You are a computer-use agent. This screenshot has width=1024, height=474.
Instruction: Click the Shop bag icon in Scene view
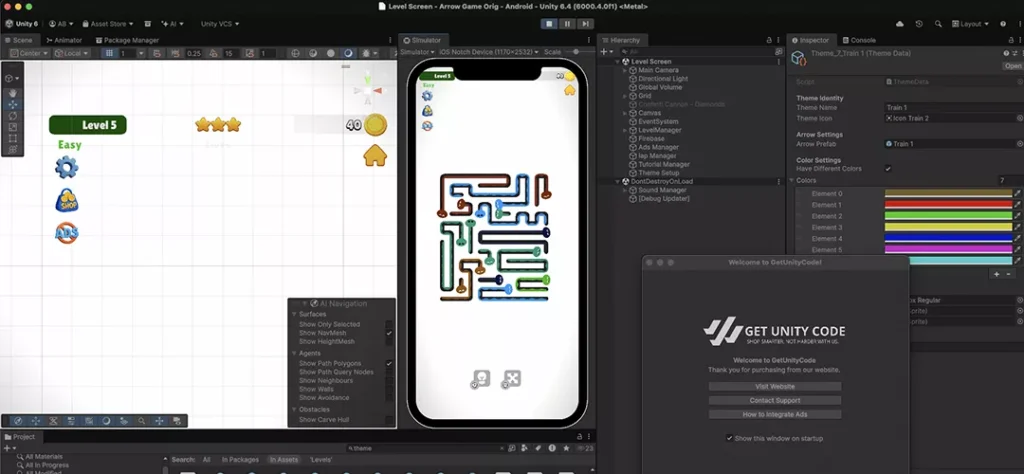67,200
